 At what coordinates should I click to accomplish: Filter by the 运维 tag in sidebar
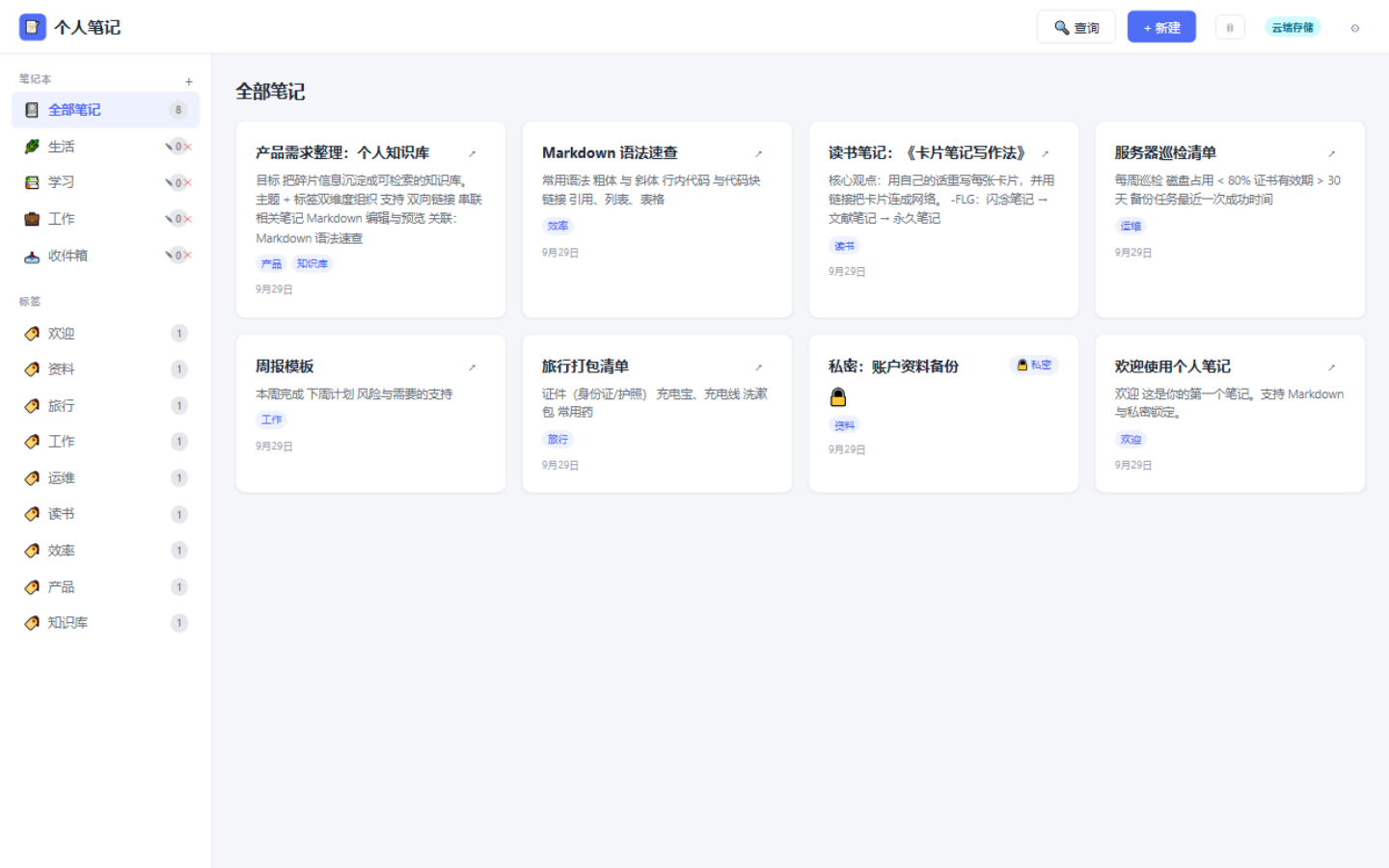[105, 478]
